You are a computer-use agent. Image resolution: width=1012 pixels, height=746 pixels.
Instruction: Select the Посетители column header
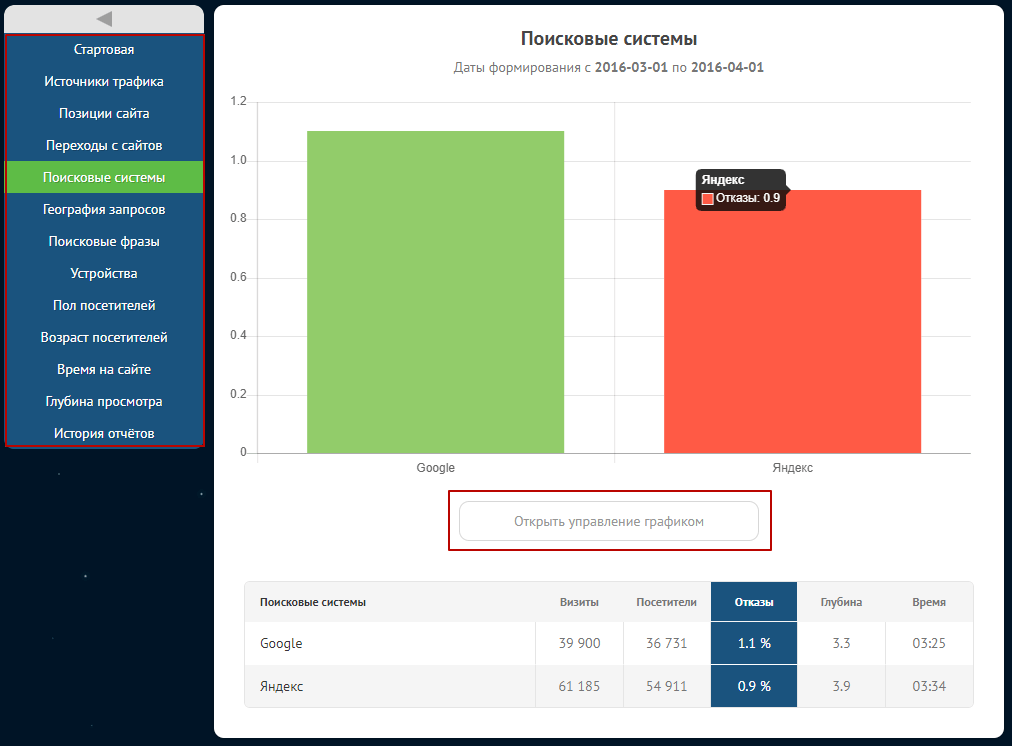(x=666, y=602)
